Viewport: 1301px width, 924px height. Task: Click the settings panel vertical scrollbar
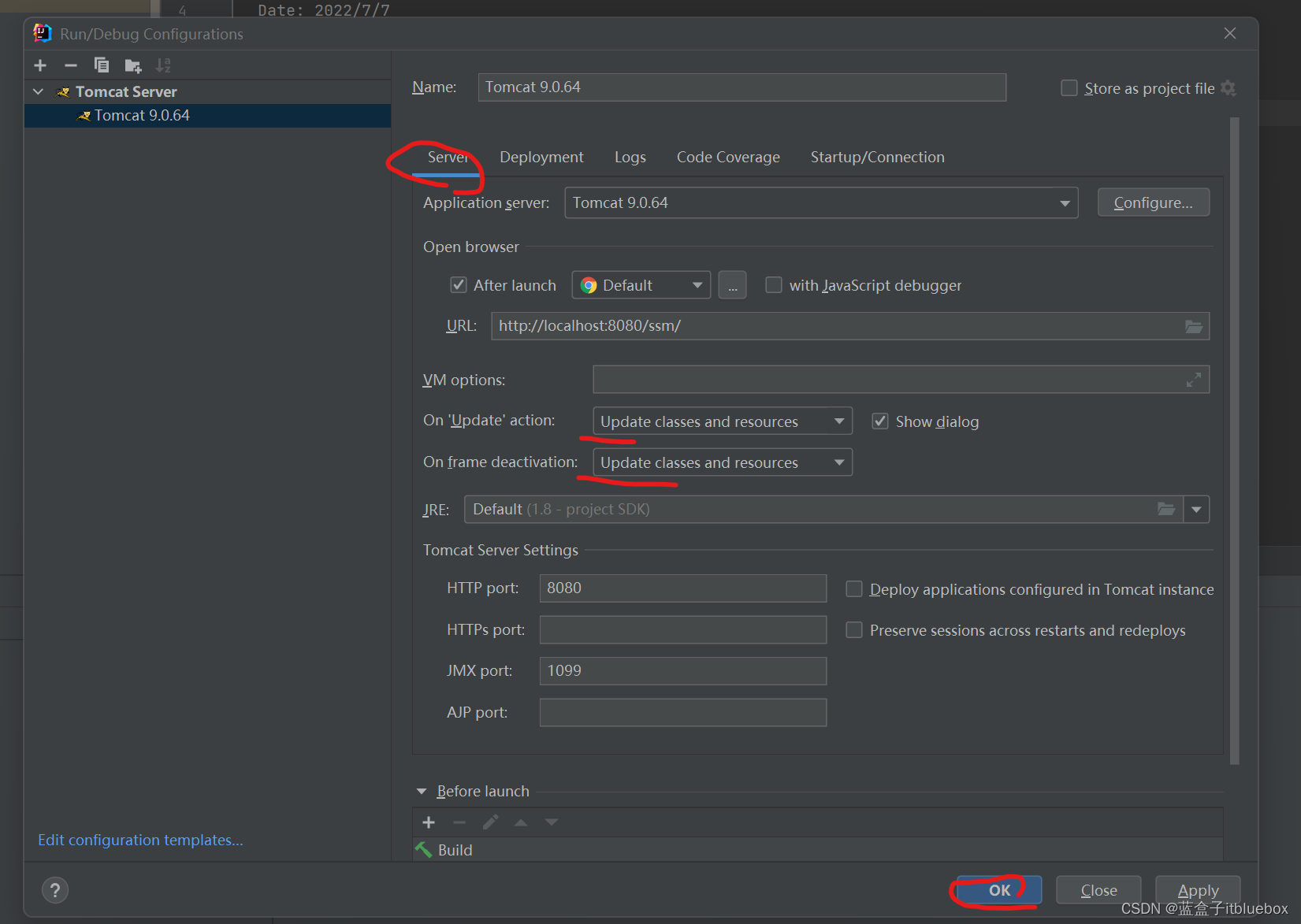[1234, 441]
